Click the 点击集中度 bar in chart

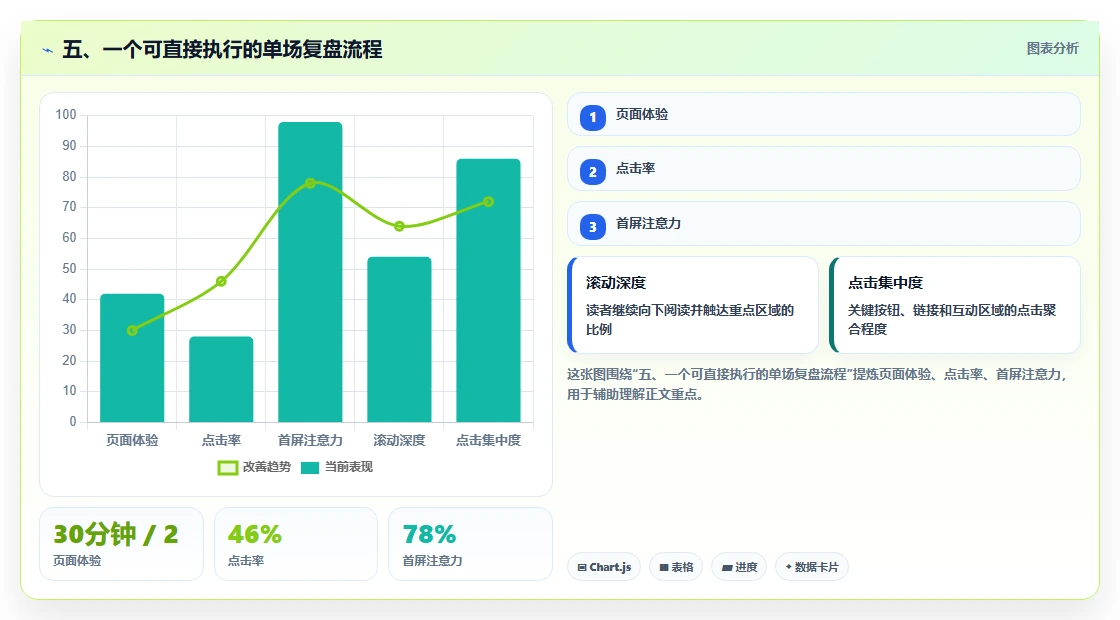(489, 291)
